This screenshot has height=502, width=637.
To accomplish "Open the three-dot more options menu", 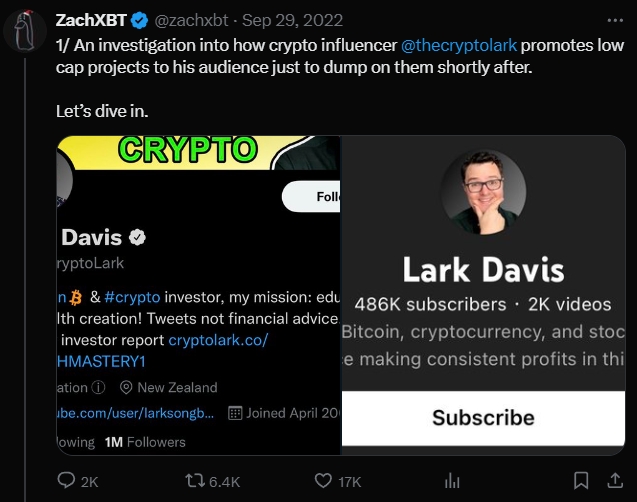I will [615, 20].
